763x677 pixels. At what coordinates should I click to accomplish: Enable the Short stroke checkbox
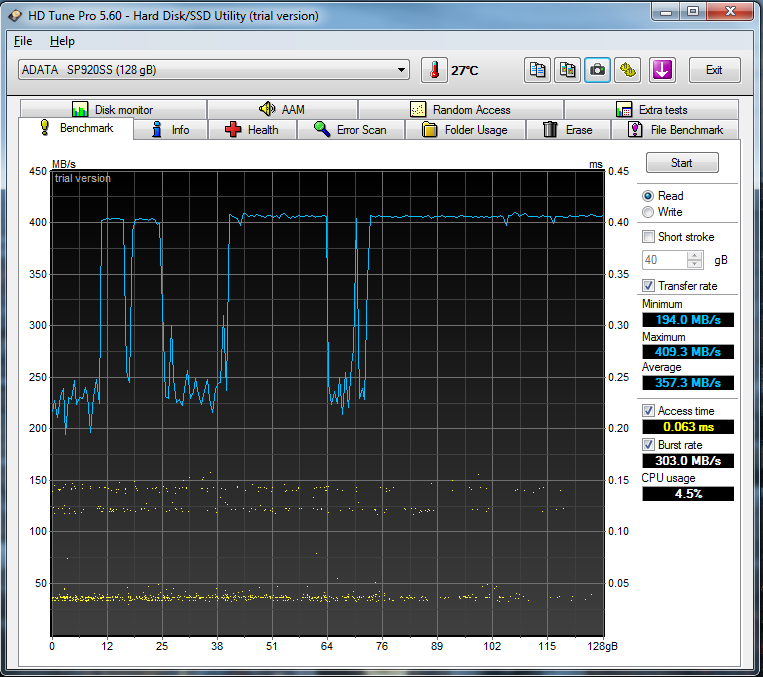coord(649,237)
